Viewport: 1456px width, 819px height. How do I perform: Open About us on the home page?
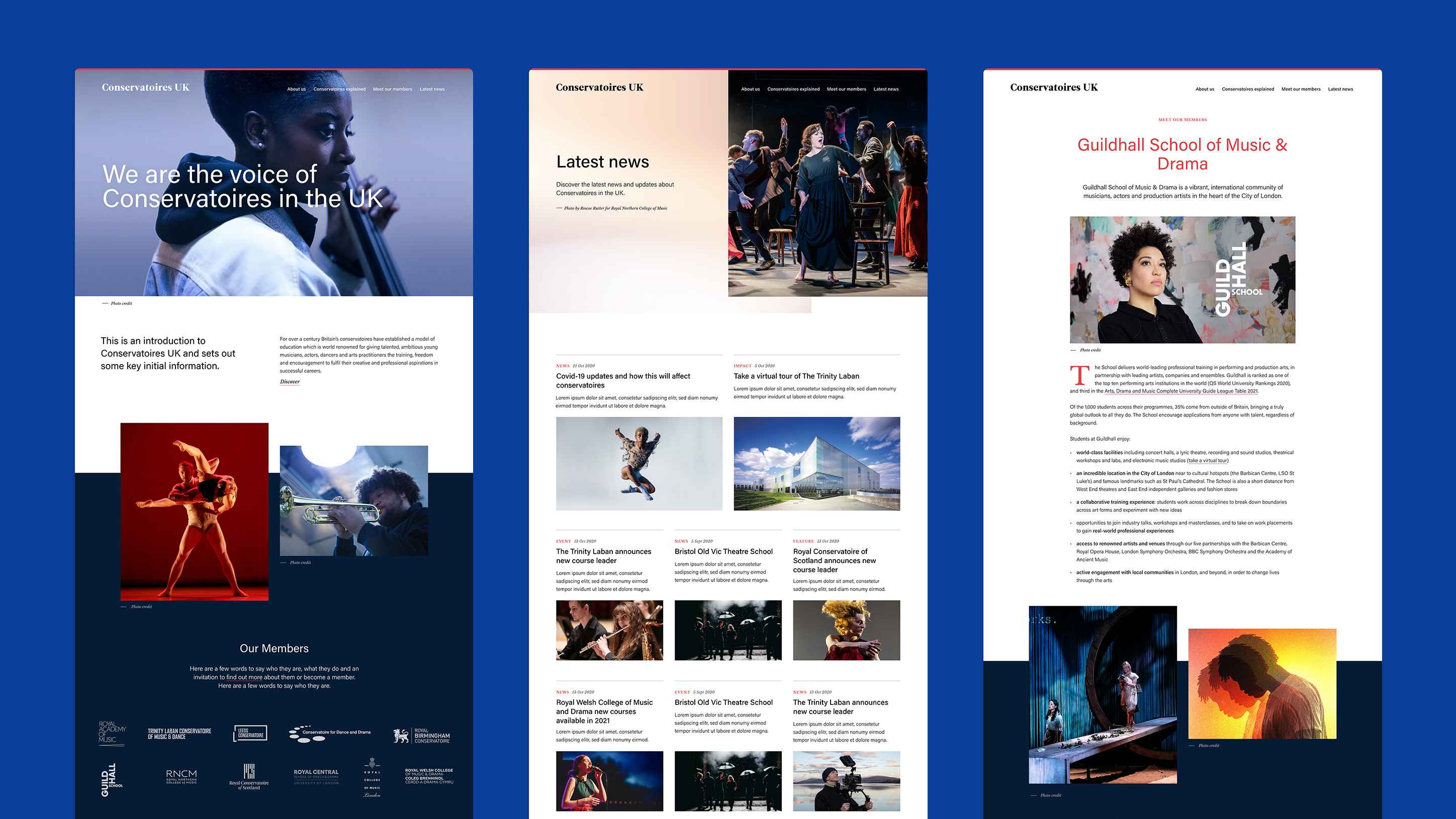tap(296, 89)
